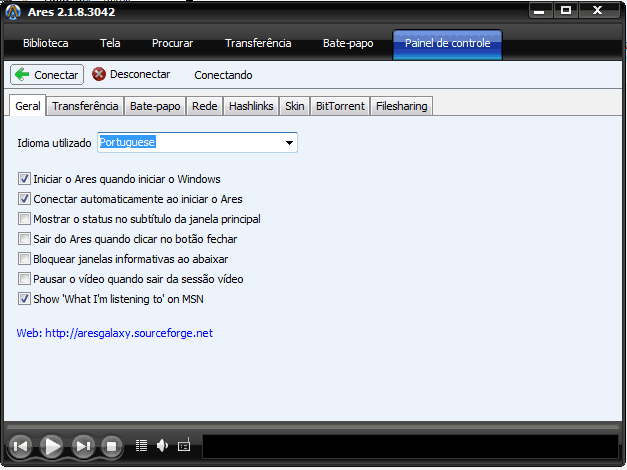Go to the Transferência main tab
627x470 pixels.
pos(258,43)
